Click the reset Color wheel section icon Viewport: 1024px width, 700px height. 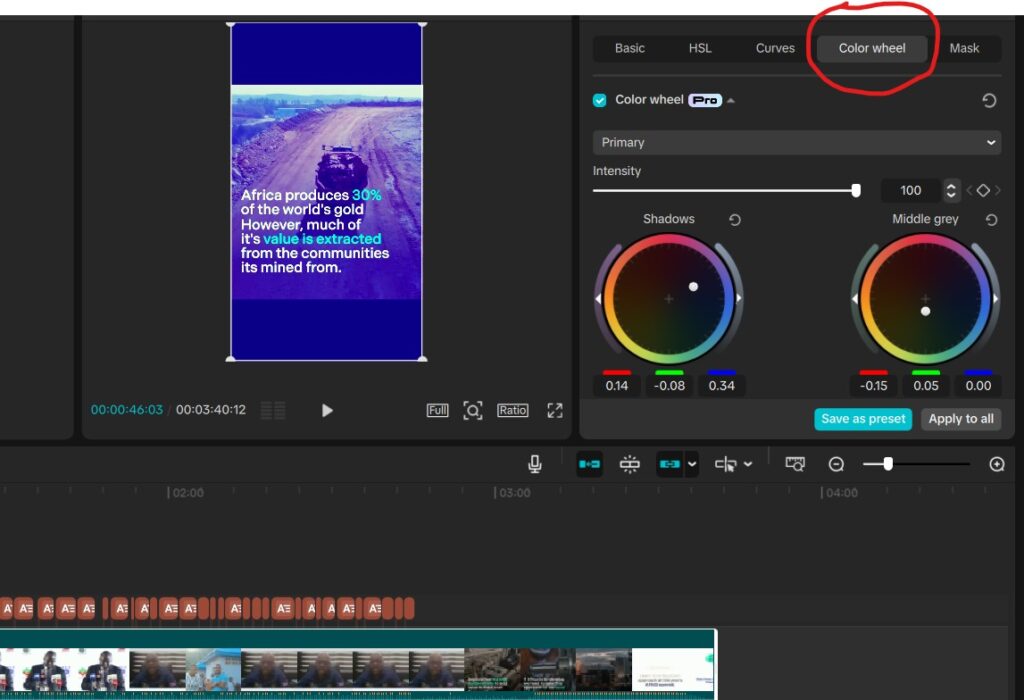click(x=989, y=100)
